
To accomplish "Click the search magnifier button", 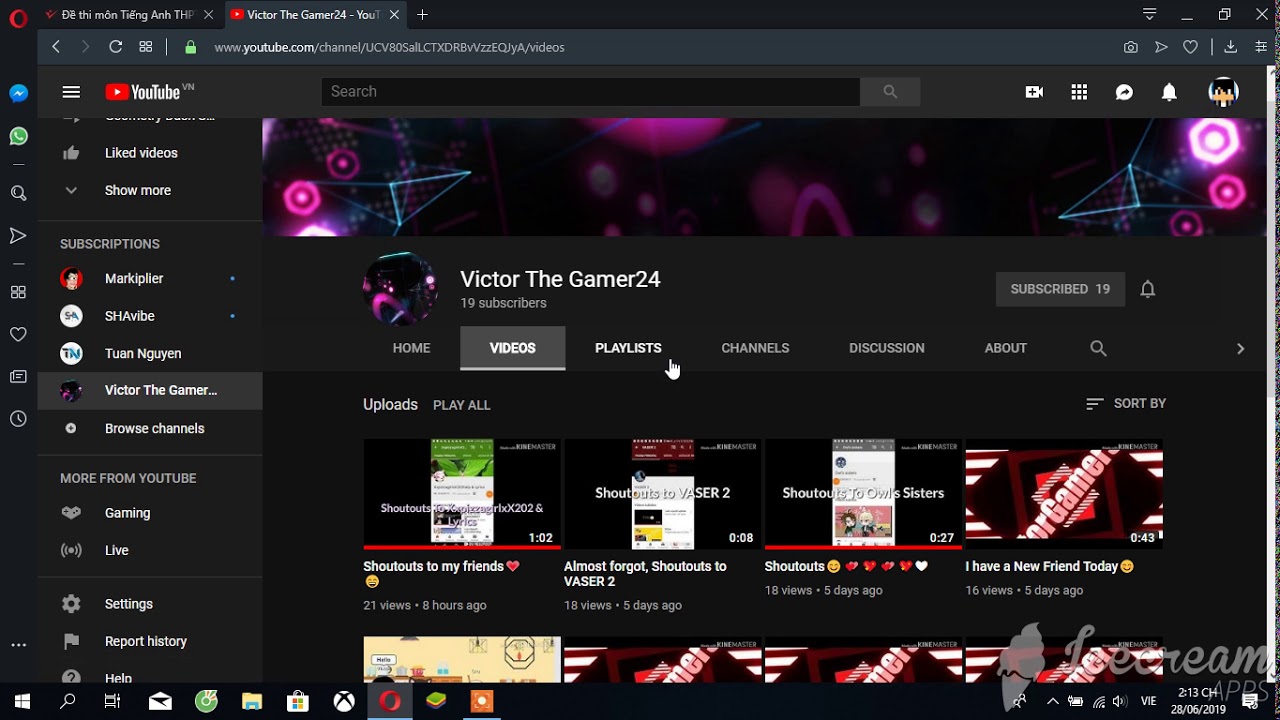I will [x=890, y=92].
